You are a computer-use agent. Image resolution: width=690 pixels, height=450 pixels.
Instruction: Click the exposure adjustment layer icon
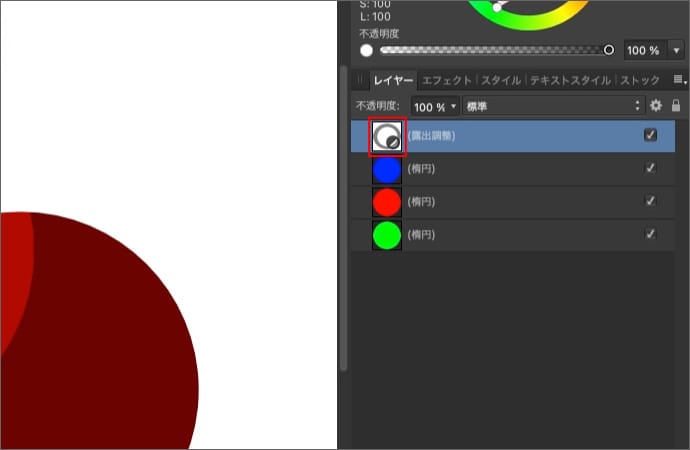pos(386,136)
